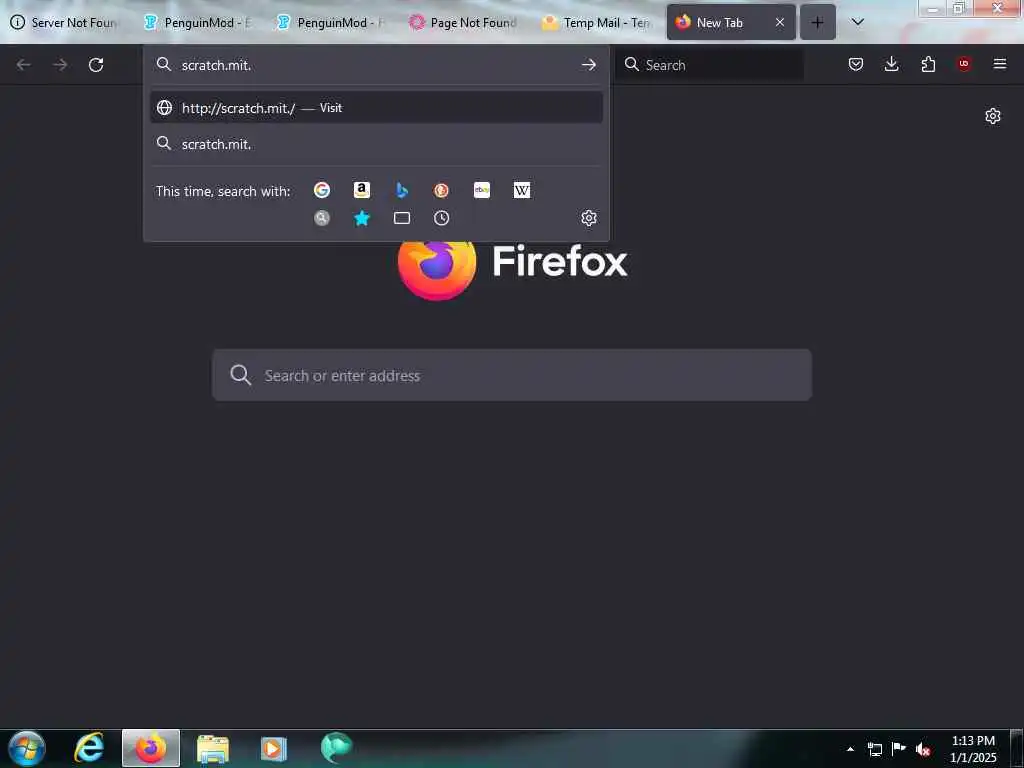Search history using the clock icon

[441, 218]
